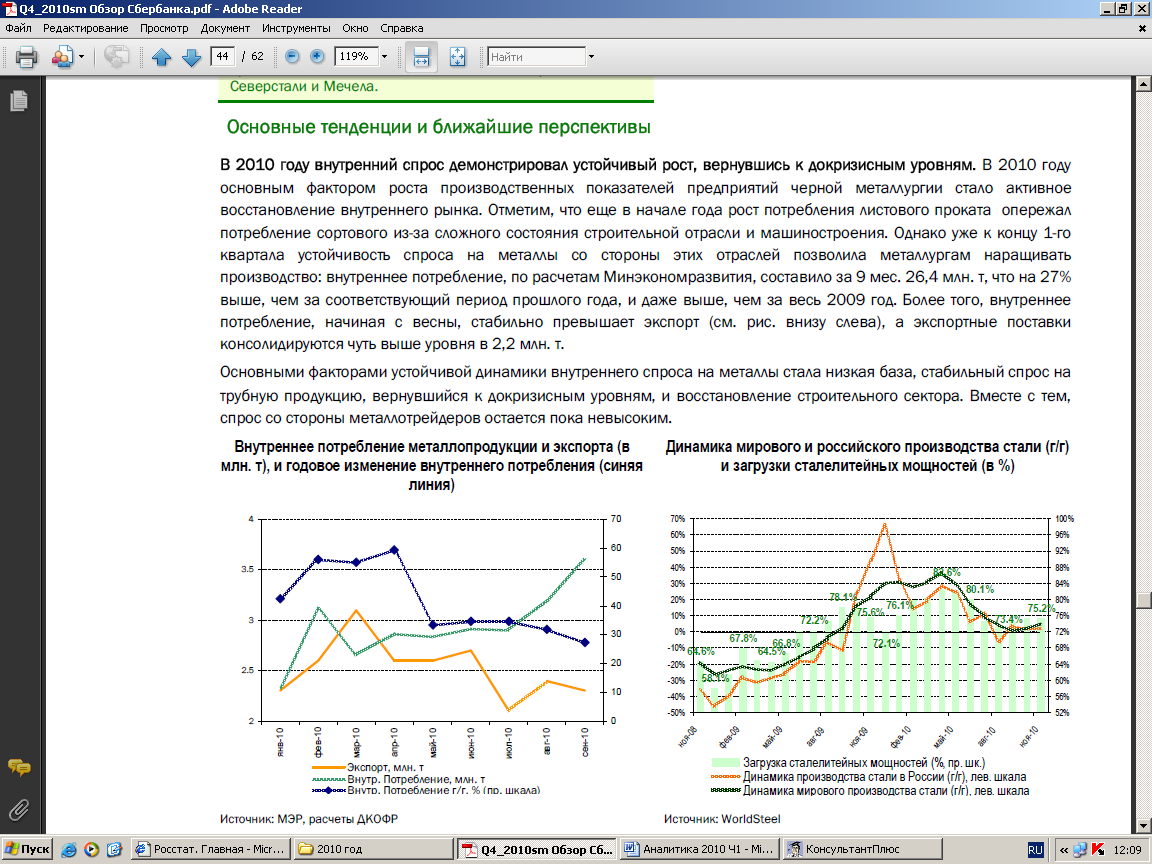Launch Internet Explorer from quick launch
Image resolution: width=1152 pixels, height=864 pixels.
coord(68,849)
